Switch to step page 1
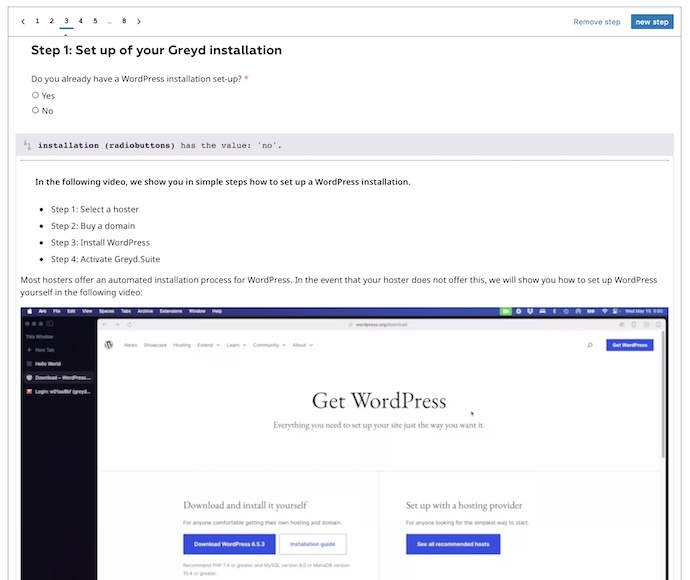Screen dimensions: 690x580 pyautogui.click(x=37, y=21)
